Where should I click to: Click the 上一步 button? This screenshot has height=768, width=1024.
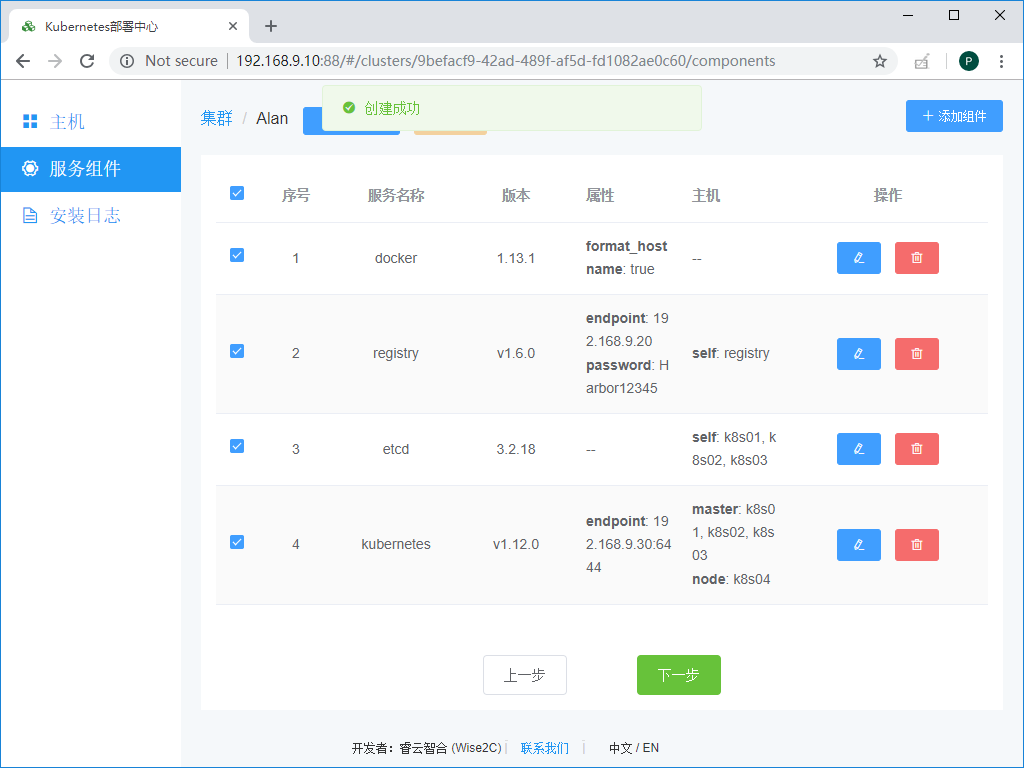click(x=524, y=674)
